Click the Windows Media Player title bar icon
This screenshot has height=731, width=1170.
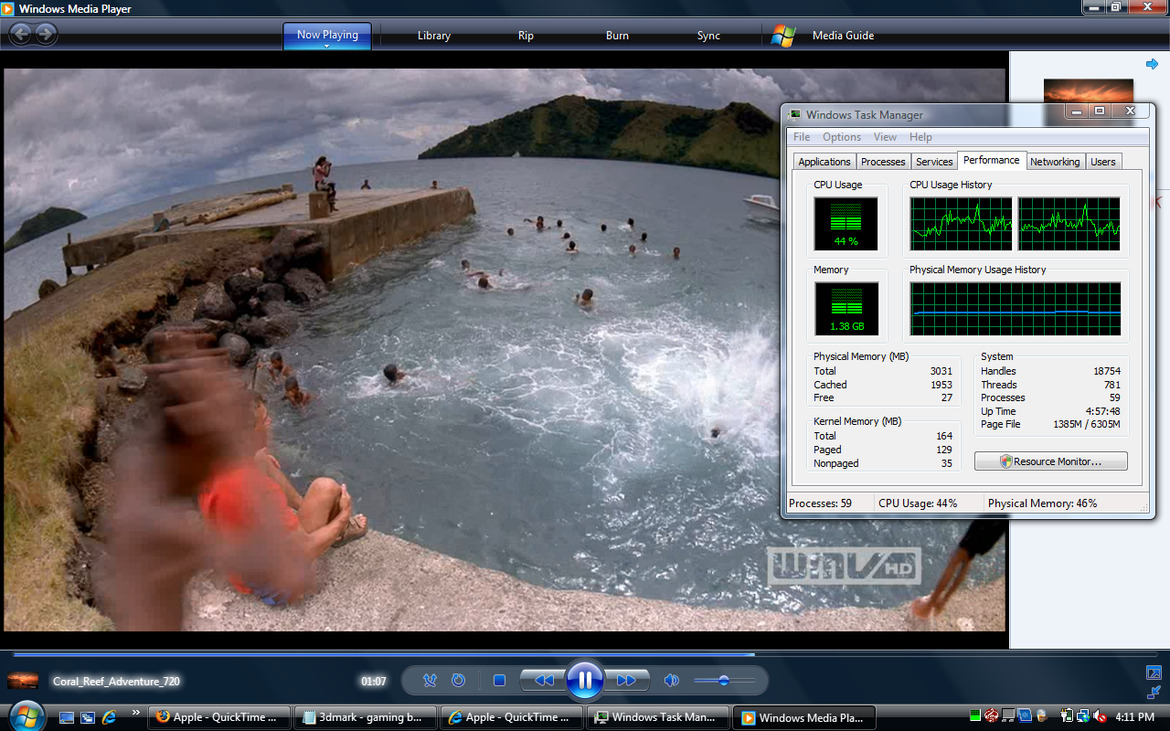point(7,8)
